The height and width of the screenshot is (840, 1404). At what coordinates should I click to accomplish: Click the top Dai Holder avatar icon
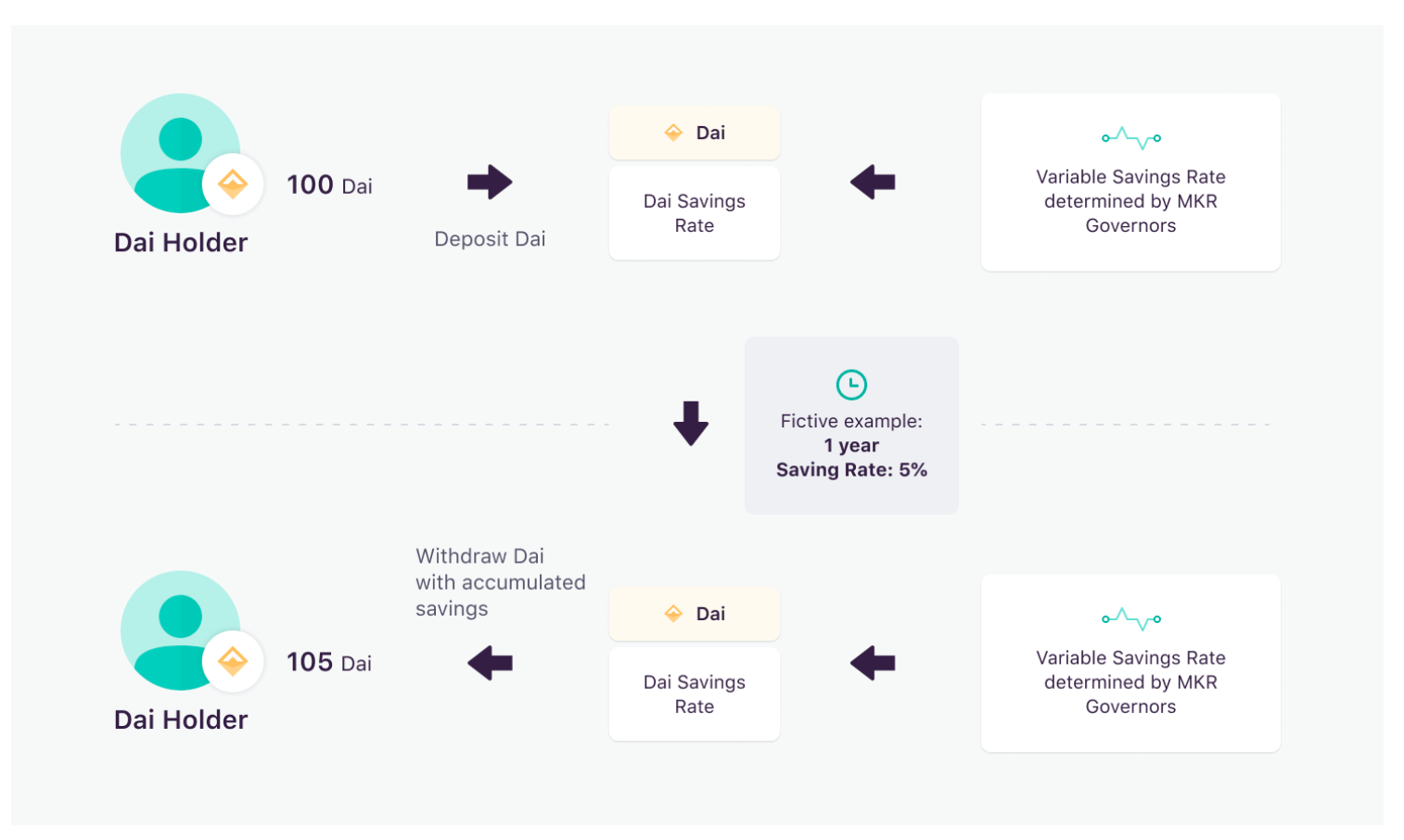pos(181,153)
